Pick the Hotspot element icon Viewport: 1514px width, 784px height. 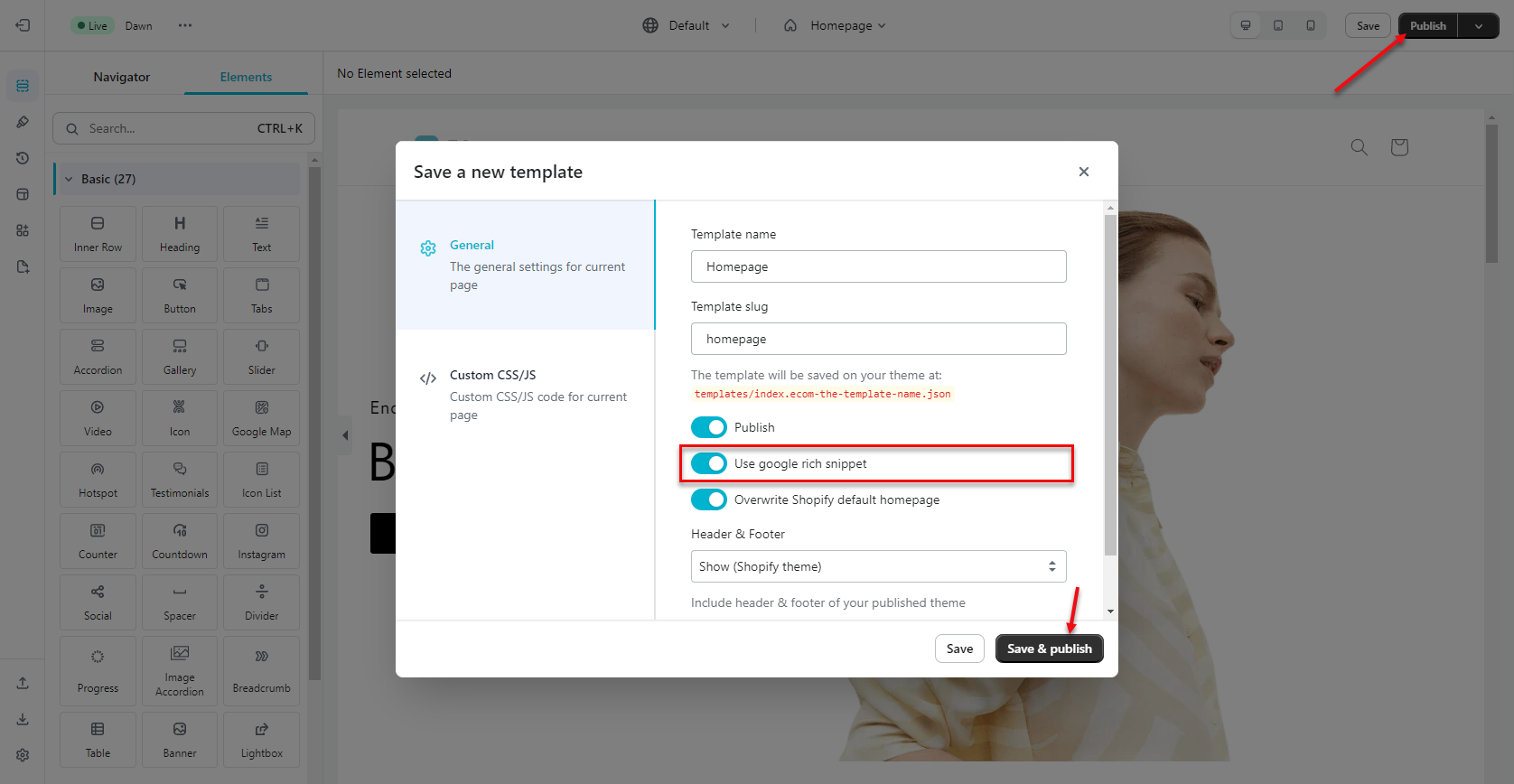click(x=98, y=469)
